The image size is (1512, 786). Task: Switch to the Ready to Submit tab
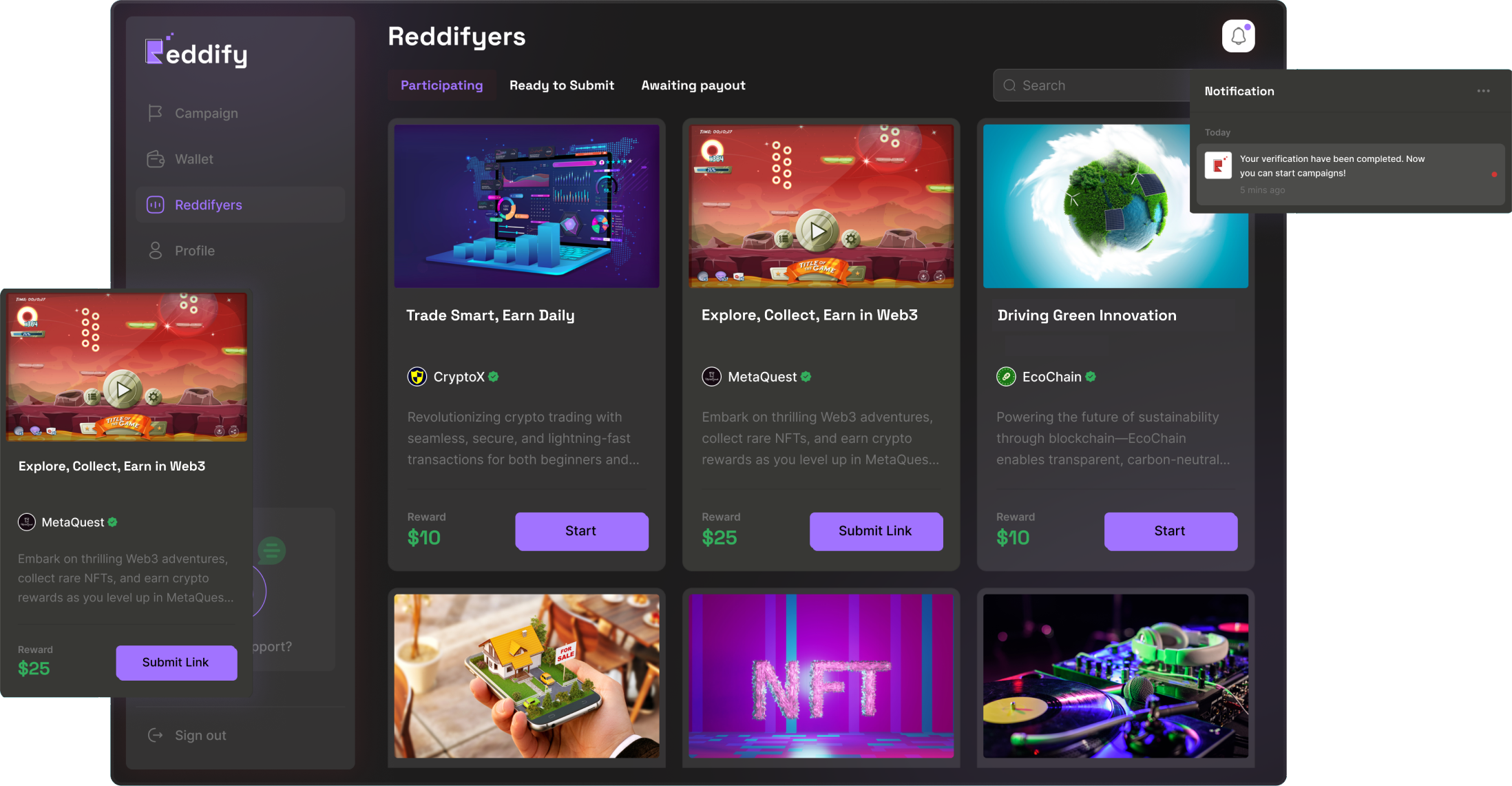click(562, 85)
